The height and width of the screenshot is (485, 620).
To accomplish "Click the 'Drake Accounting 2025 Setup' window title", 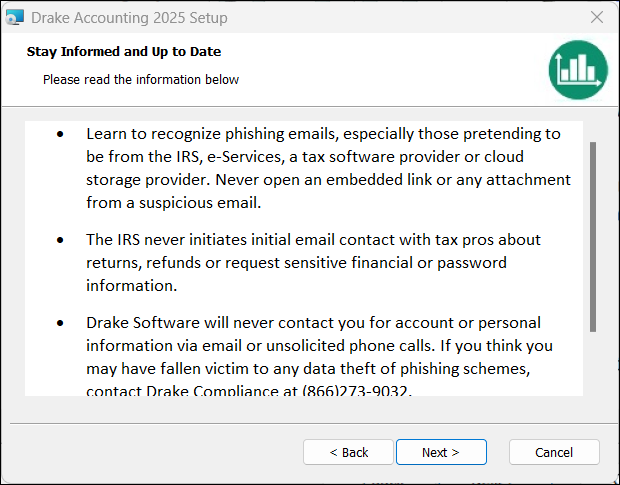I will tap(129, 18).
